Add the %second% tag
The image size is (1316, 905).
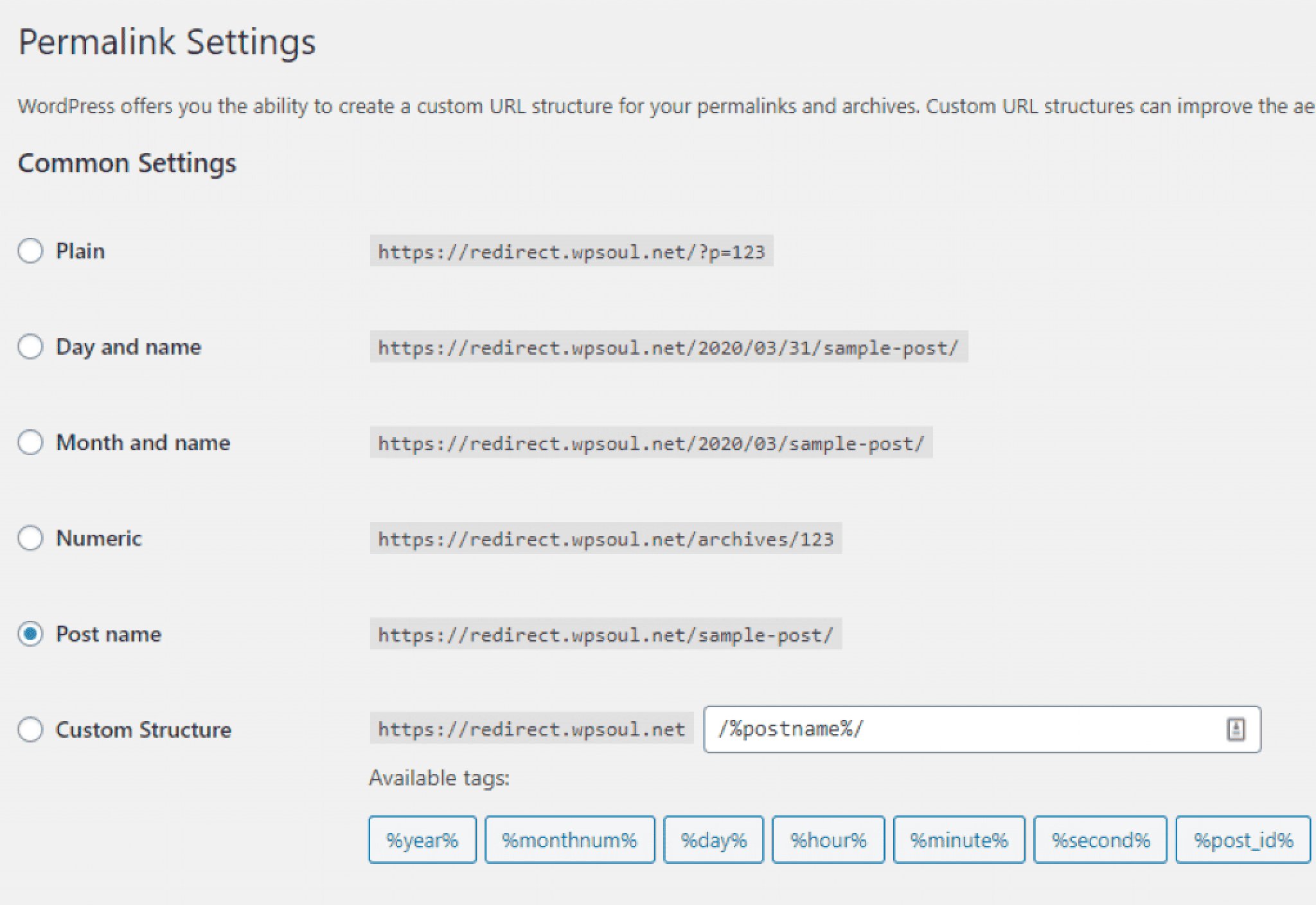[1100, 840]
